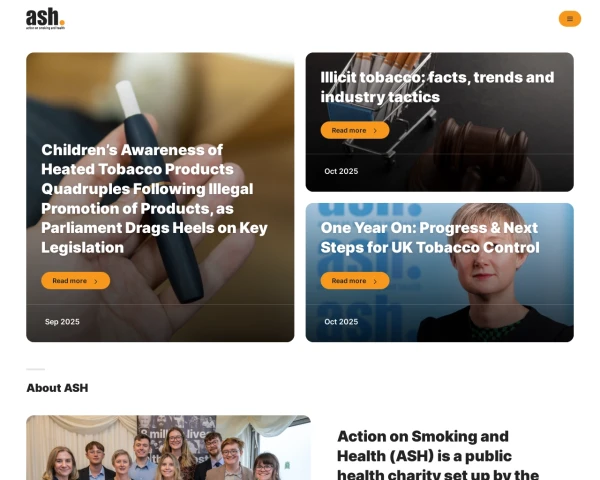The height and width of the screenshot is (480, 600).
Task: Open the ASH team group photo
Action: (168, 447)
